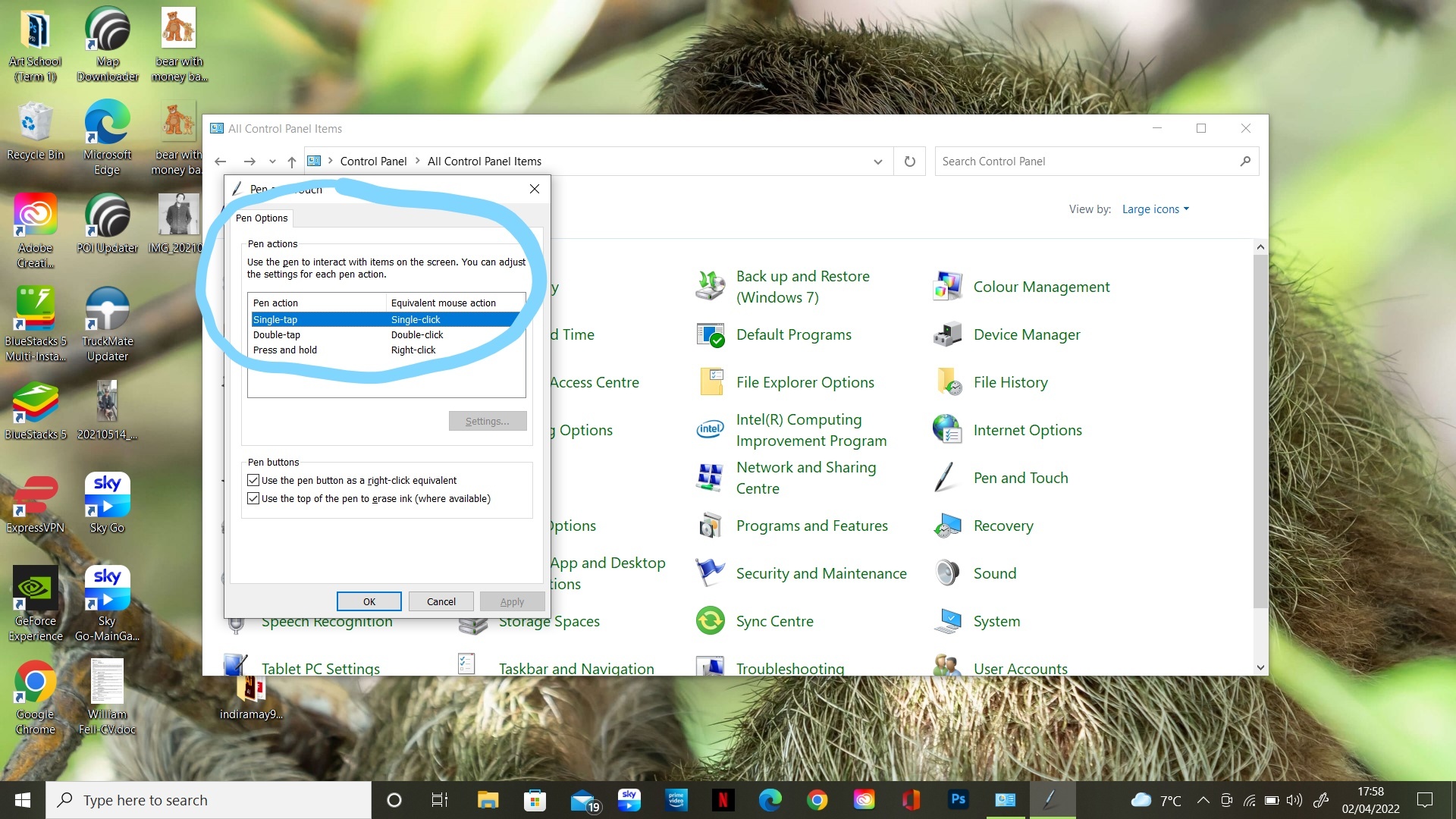Screen dimensions: 1456x819
Task: Click the Search Control Panel field
Action: click(1084, 162)
